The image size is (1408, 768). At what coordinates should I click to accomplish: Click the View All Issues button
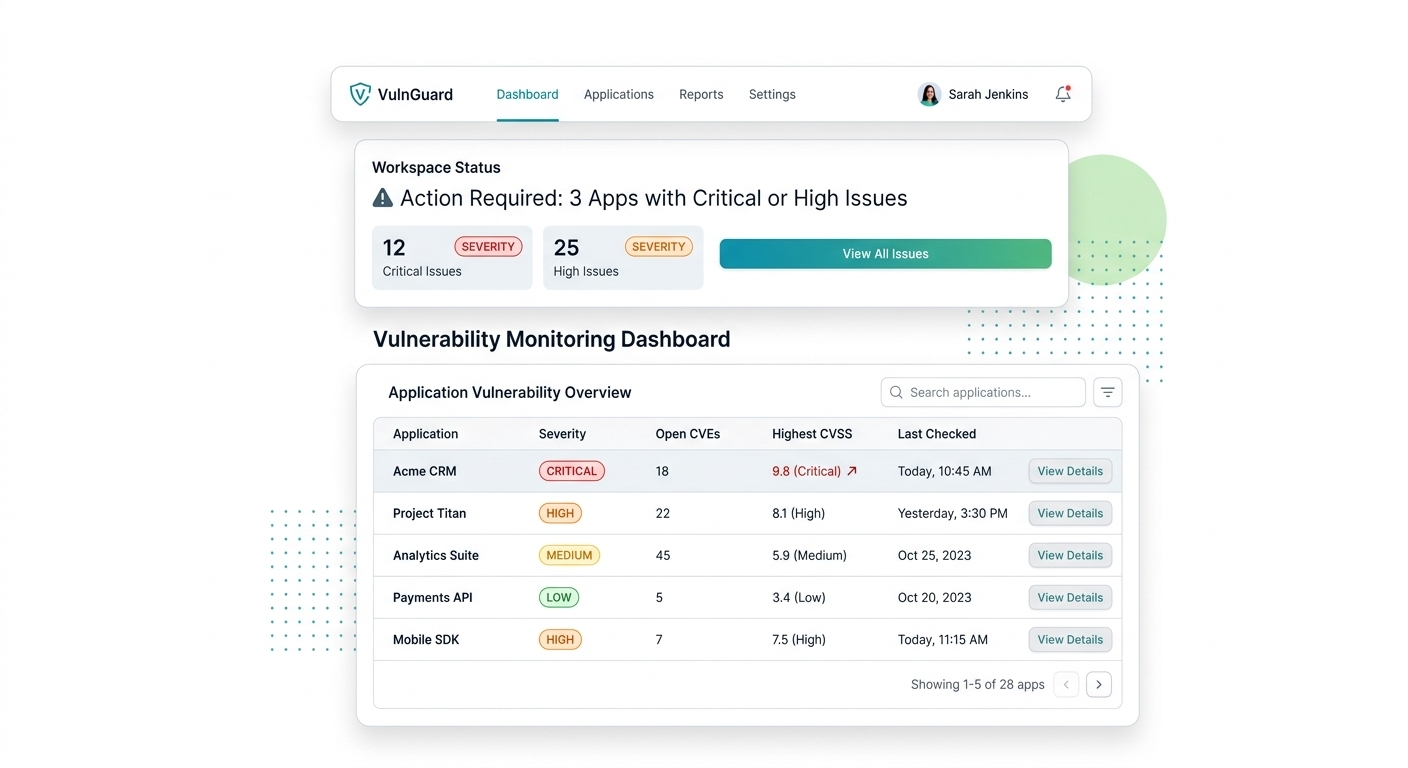(x=885, y=254)
